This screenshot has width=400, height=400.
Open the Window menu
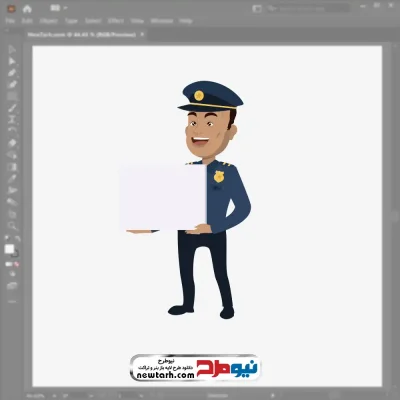pos(162,21)
